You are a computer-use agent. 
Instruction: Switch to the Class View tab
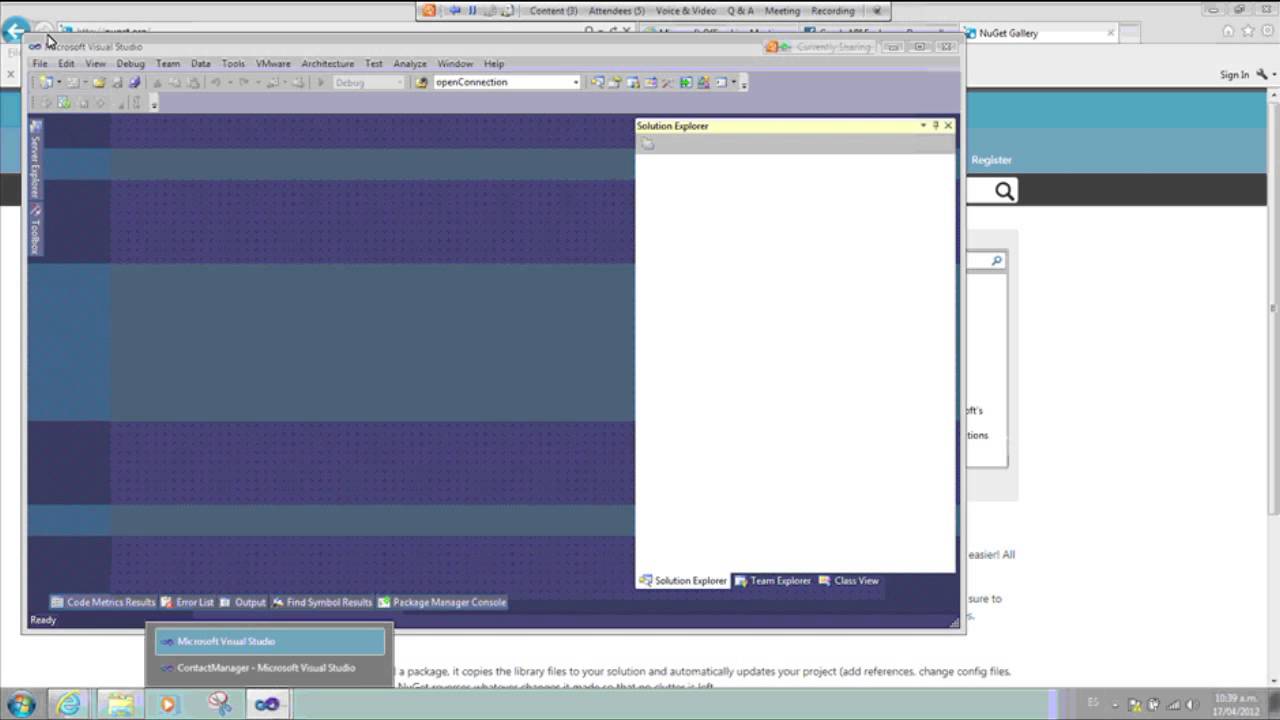[848, 581]
